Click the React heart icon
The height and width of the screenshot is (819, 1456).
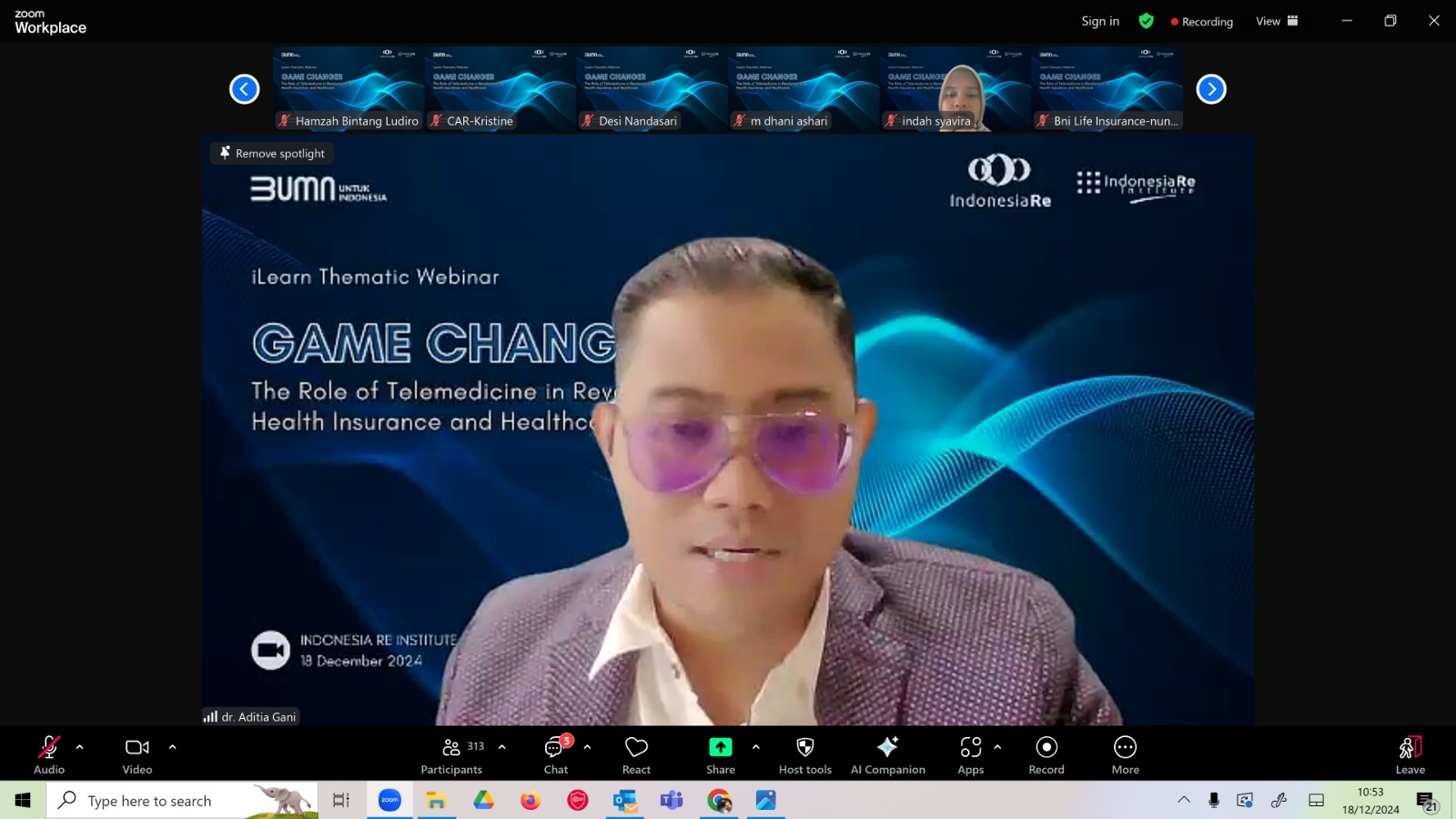[x=636, y=755]
